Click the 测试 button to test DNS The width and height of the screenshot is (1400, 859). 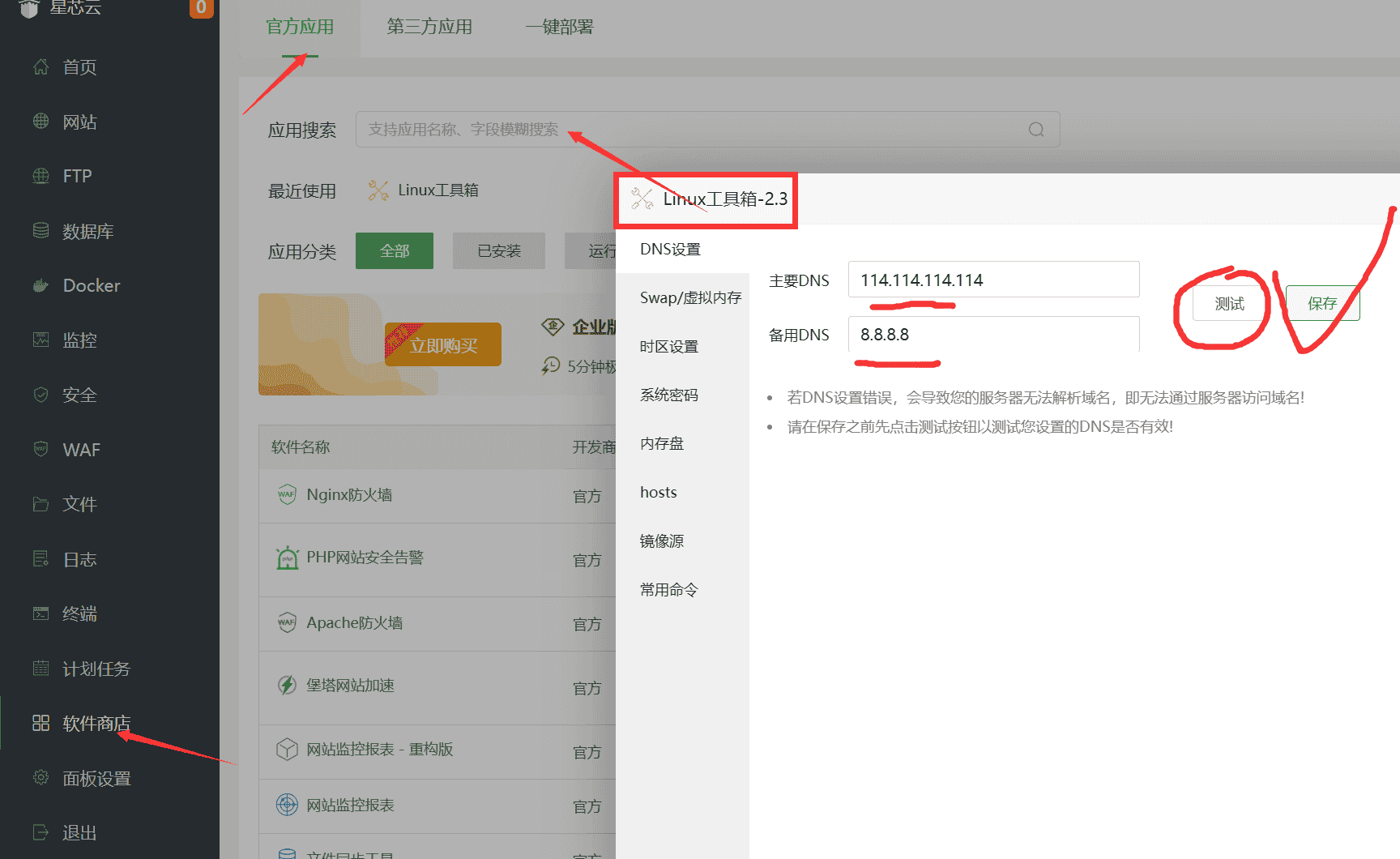coord(1228,303)
